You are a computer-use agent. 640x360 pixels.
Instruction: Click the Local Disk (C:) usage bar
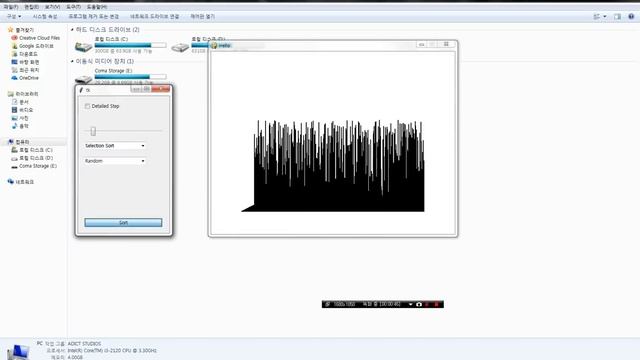pyautogui.click(x=130, y=45)
